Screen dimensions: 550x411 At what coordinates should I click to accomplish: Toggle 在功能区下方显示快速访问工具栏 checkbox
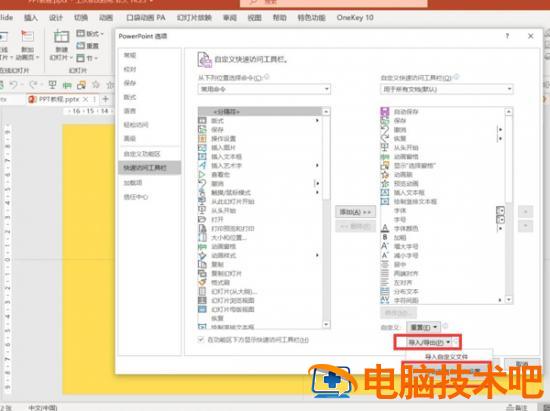coord(201,339)
